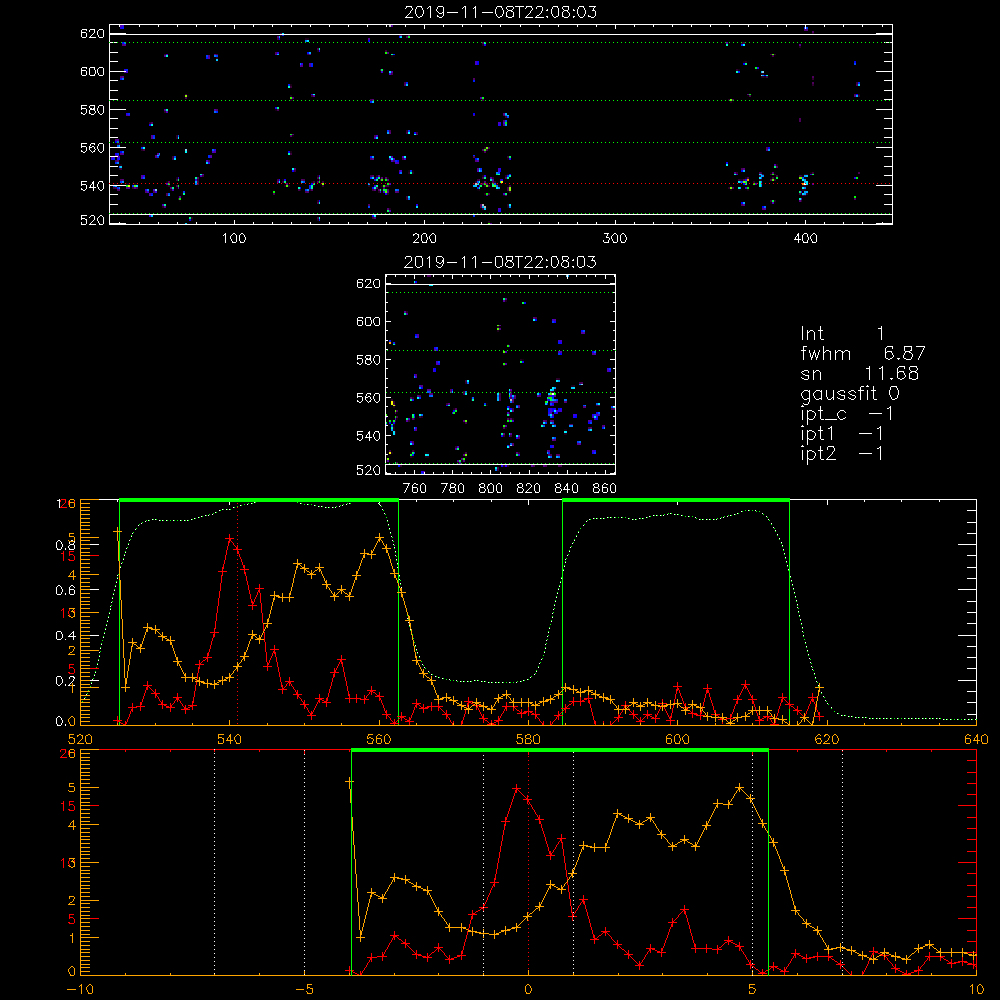1000x1000 pixels.
Task: Click x-axis label 580 on profile plot
Action: coord(528,739)
